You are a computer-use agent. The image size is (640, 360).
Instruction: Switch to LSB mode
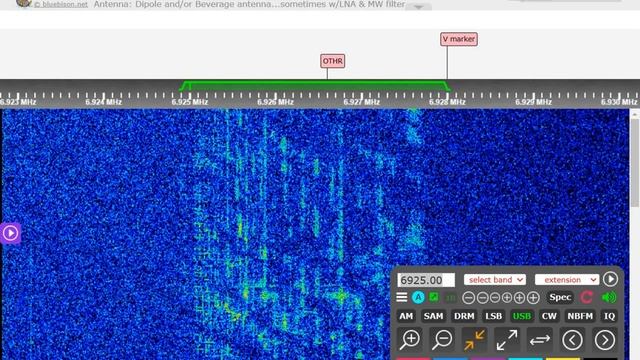[x=493, y=316]
